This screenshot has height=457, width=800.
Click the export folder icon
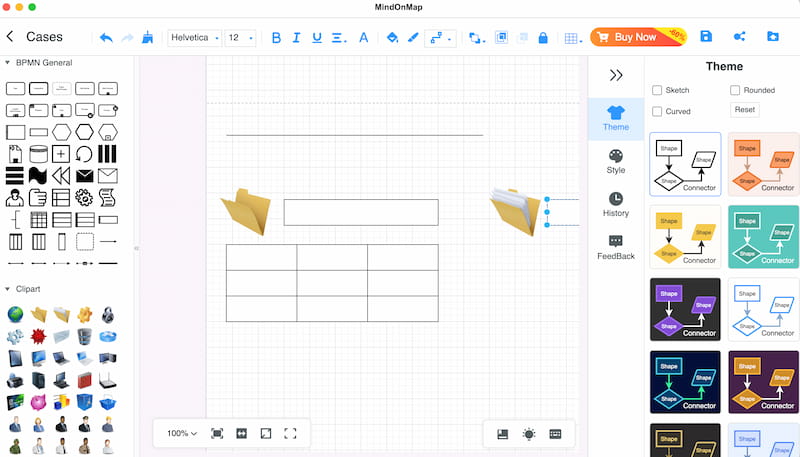[x=773, y=36]
